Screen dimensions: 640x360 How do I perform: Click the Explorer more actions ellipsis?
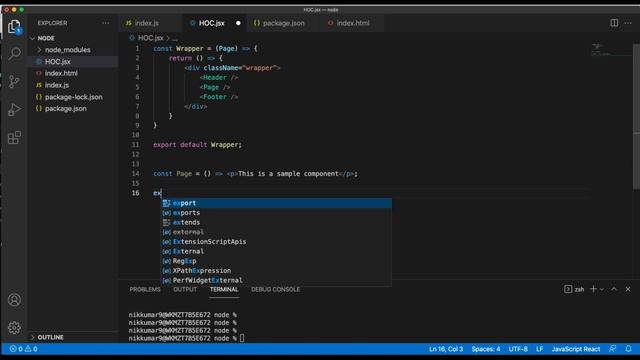tap(106, 23)
